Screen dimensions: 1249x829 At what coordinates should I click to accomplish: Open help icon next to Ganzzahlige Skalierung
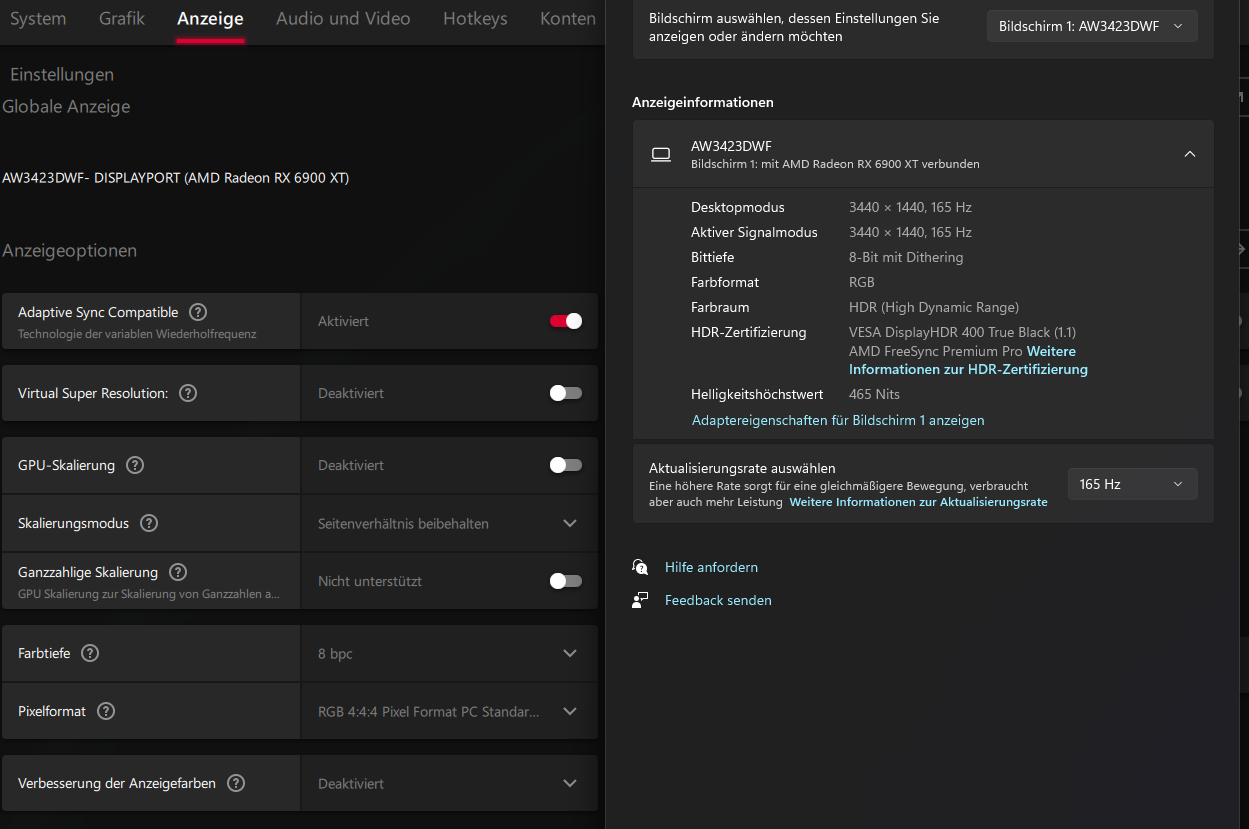pyautogui.click(x=178, y=572)
